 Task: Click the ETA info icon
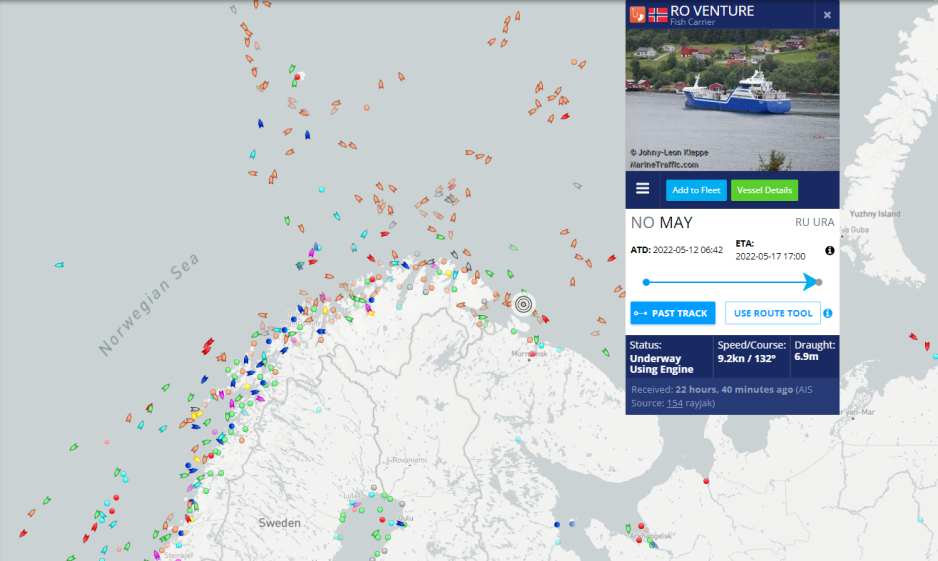coord(829,251)
